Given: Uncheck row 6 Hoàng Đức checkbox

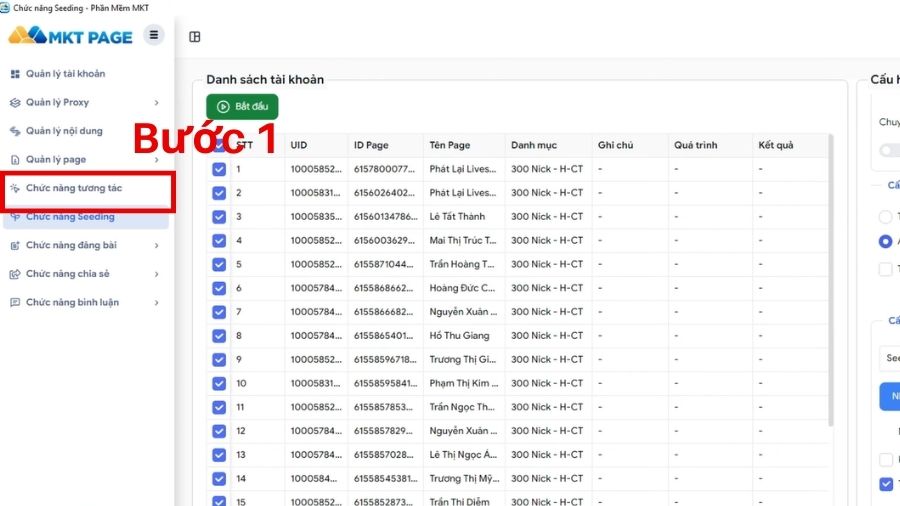Looking at the screenshot, I should (219, 288).
